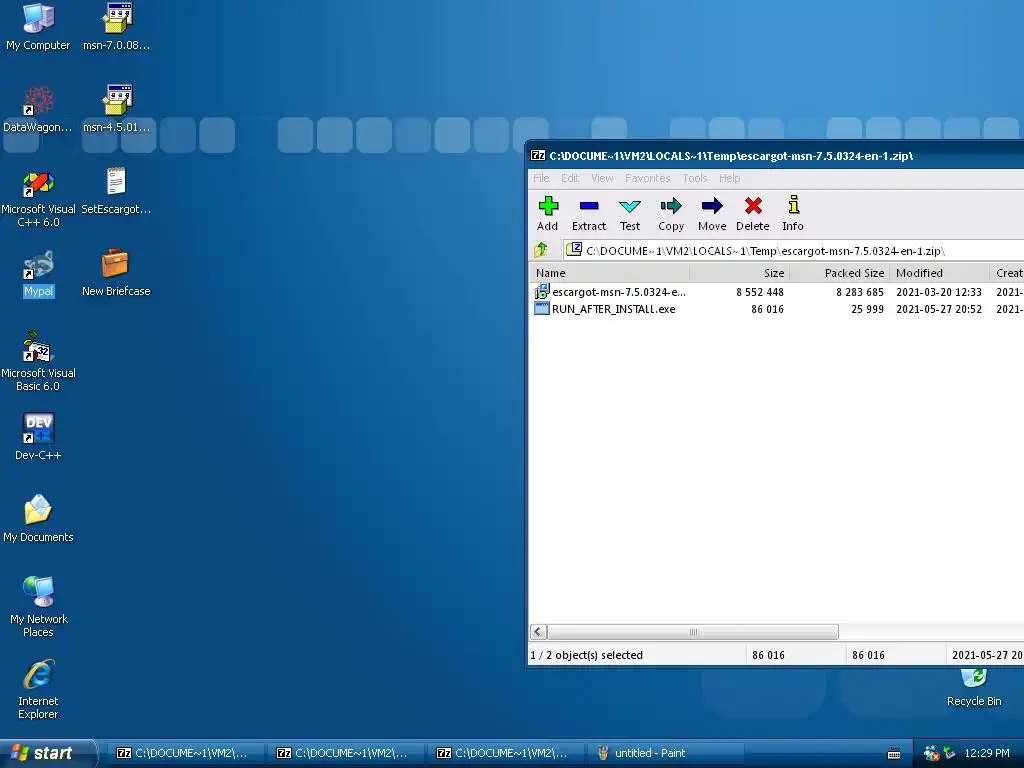Click packed size 25 999 cell
The height and width of the screenshot is (768, 1024).
[x=867, y=309]
